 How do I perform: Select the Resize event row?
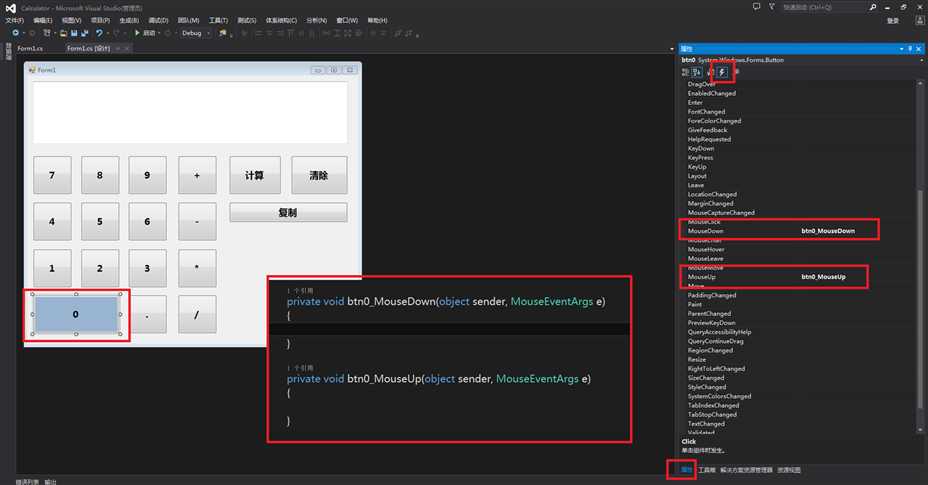point(798,359)
